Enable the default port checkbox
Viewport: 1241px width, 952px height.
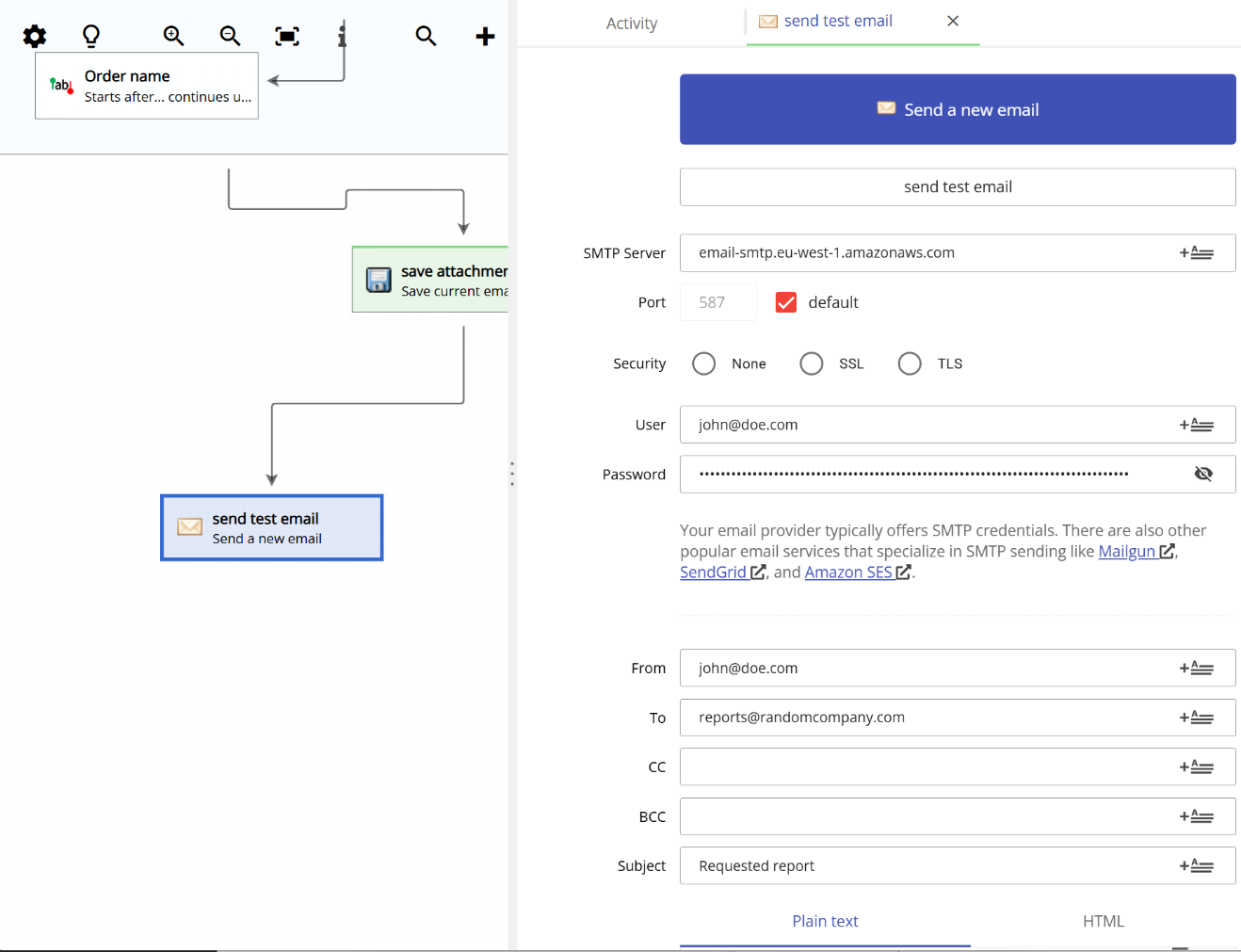click(x=786, y=301)
